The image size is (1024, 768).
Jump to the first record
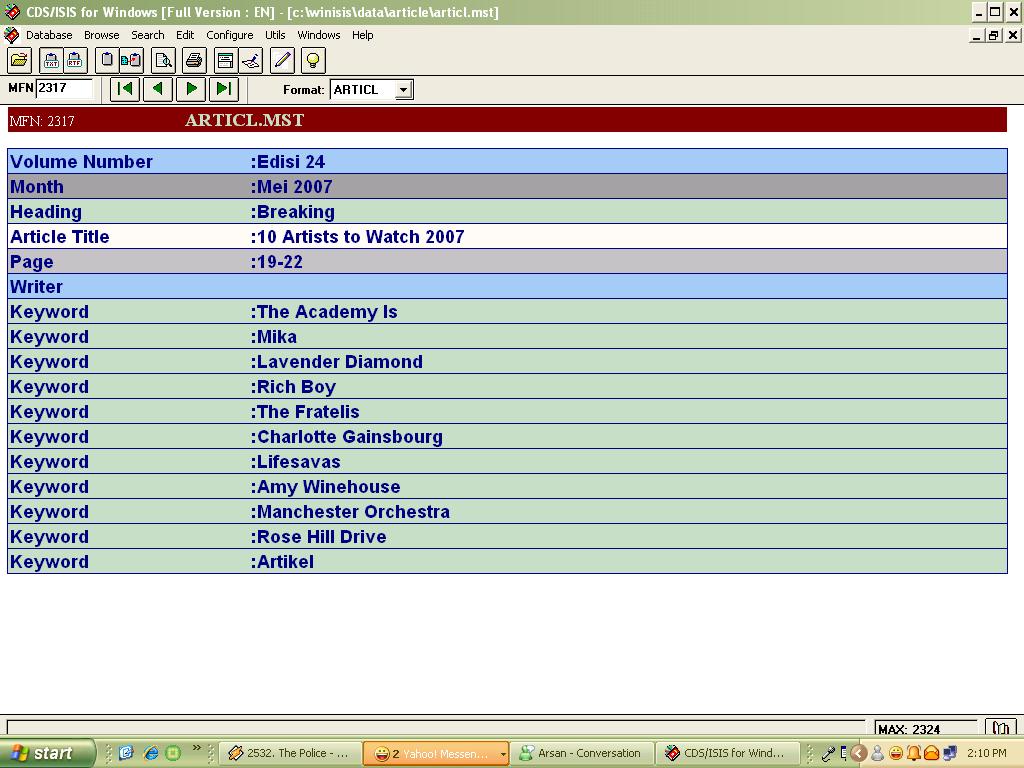pos(125,89)
